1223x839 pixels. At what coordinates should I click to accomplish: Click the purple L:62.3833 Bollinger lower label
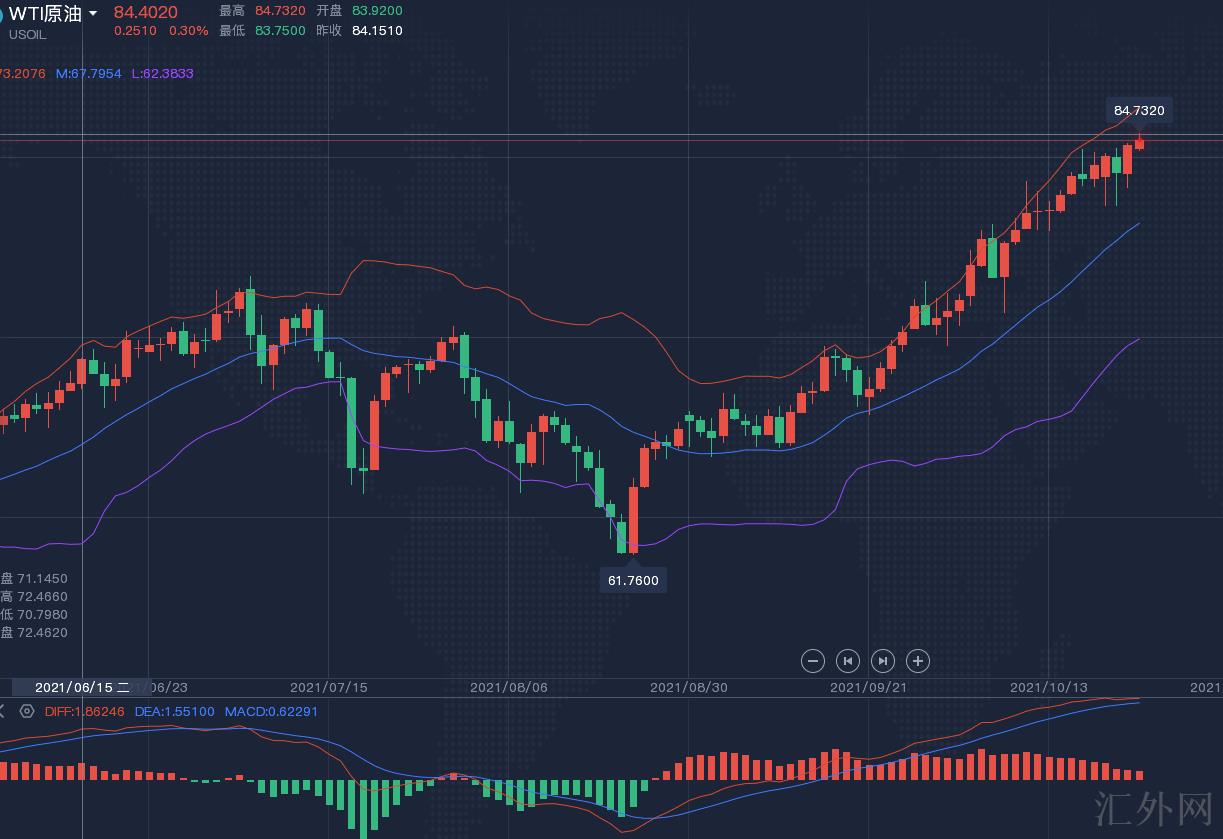tap(162, 73)
